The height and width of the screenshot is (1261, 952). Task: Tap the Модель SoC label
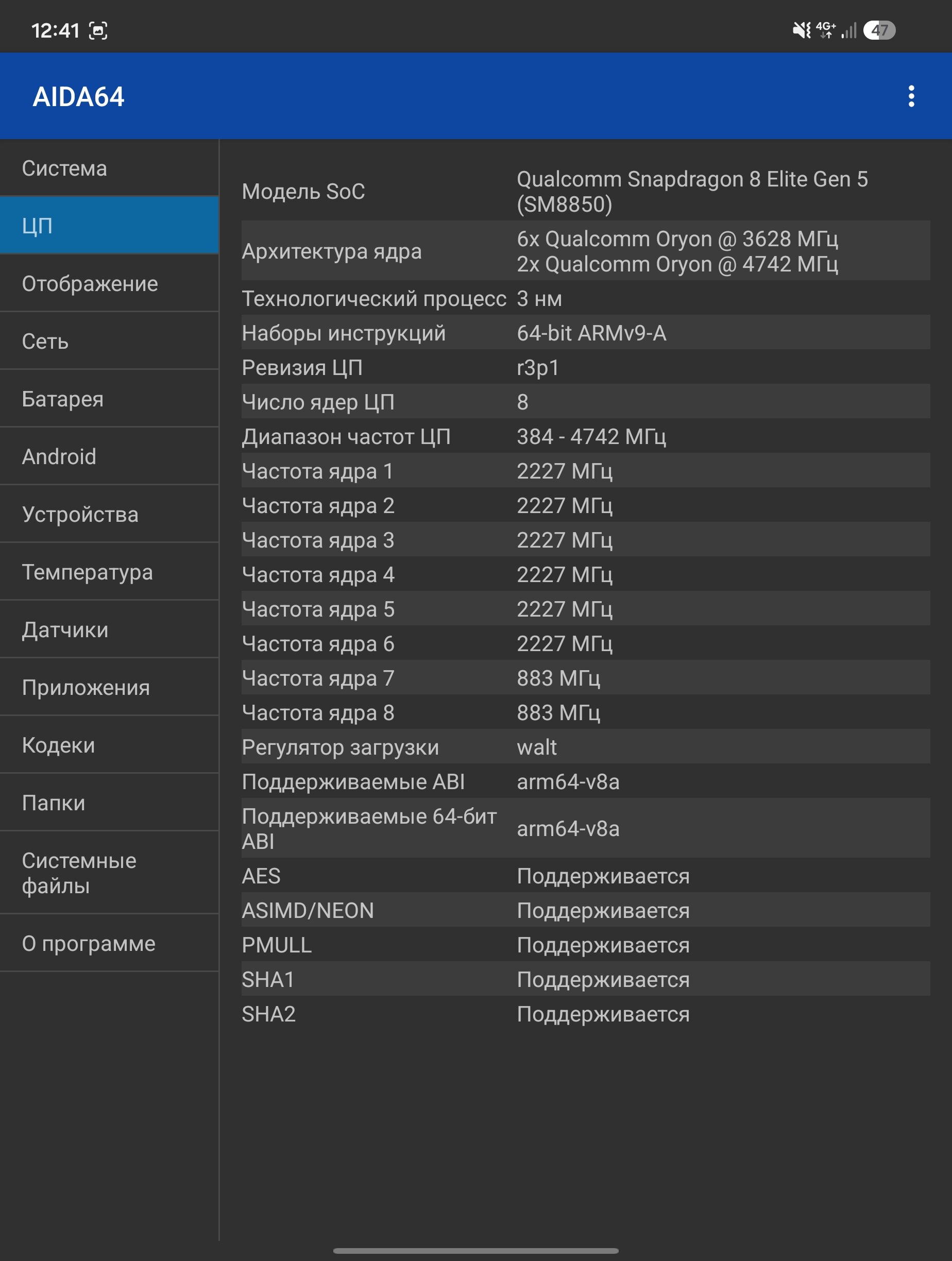(303, 192)
